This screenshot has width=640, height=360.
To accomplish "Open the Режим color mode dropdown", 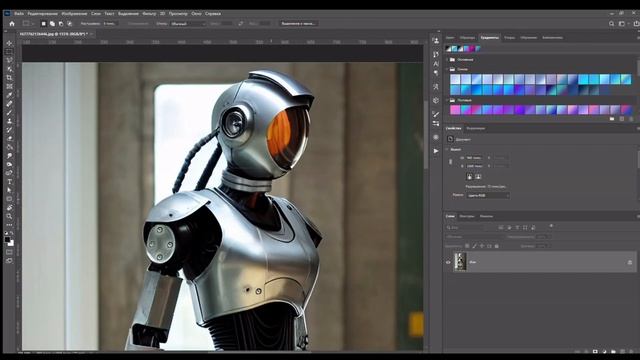I will 488,196.
